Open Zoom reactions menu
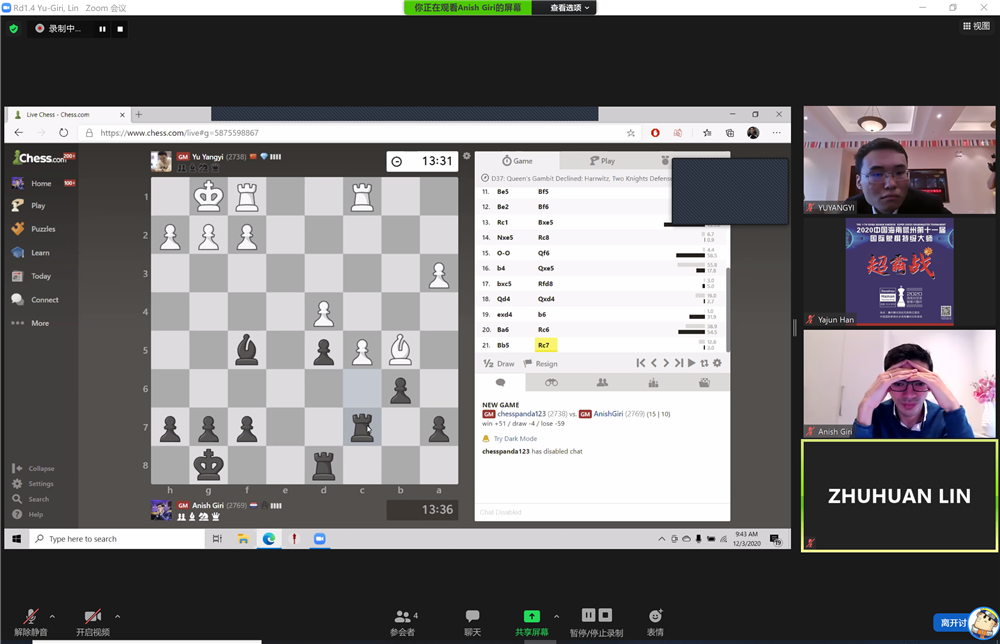1000x644 pixels. coord(655,622)
